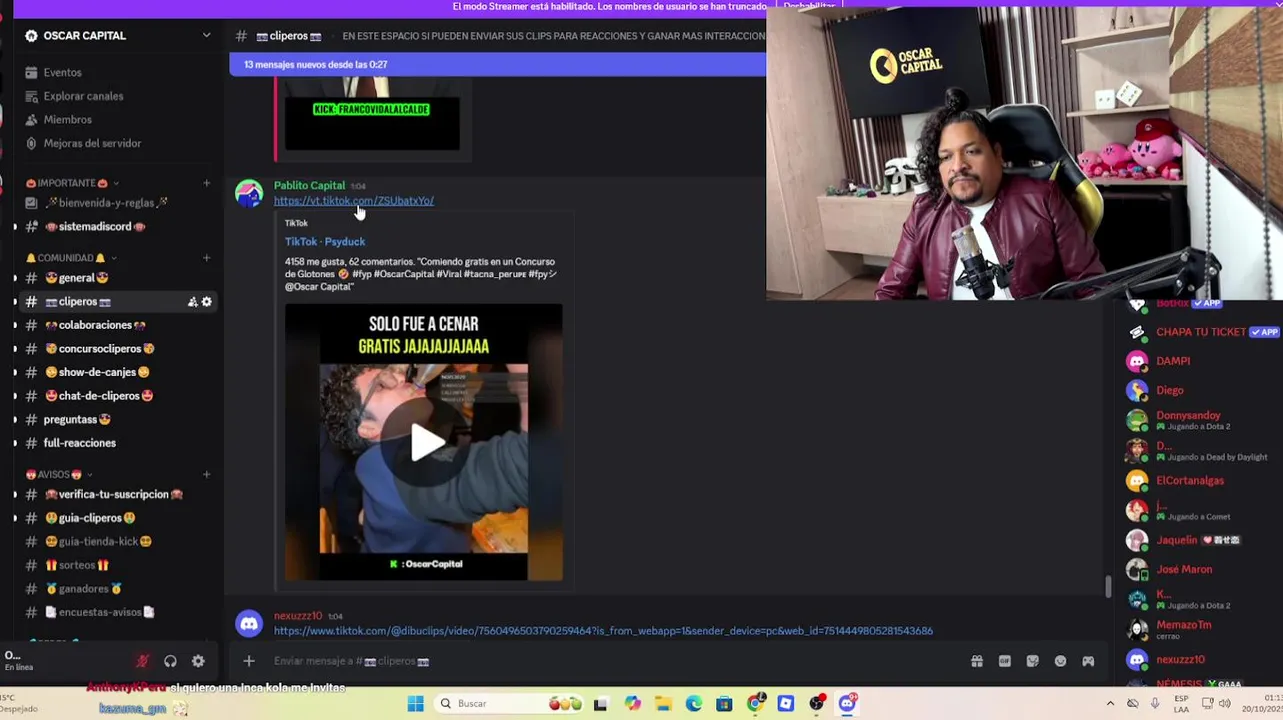Open the sorteos channel
The width and height of the screenshot is (1283, 720).
click(77, 565)
